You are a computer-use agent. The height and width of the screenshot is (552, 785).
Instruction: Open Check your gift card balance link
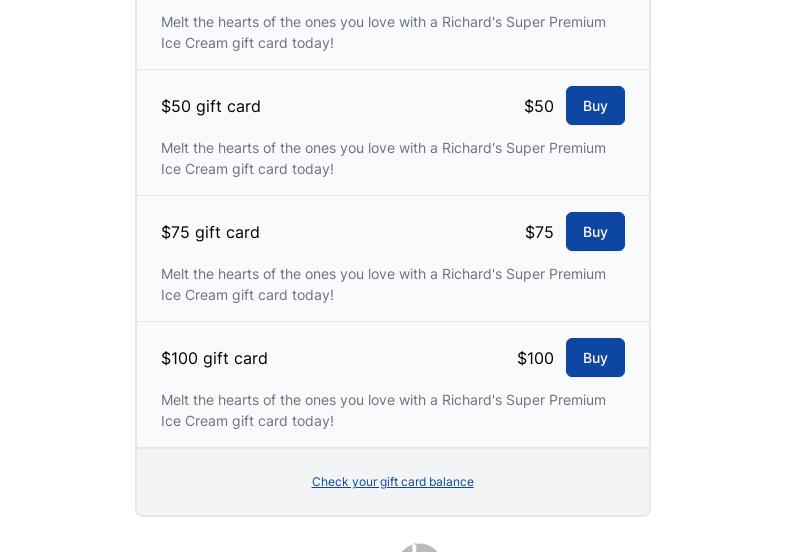tap(393, 482)
